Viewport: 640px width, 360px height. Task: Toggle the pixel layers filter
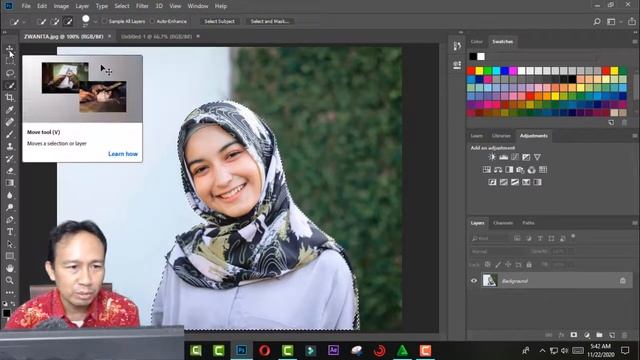[x=517, y=238]
